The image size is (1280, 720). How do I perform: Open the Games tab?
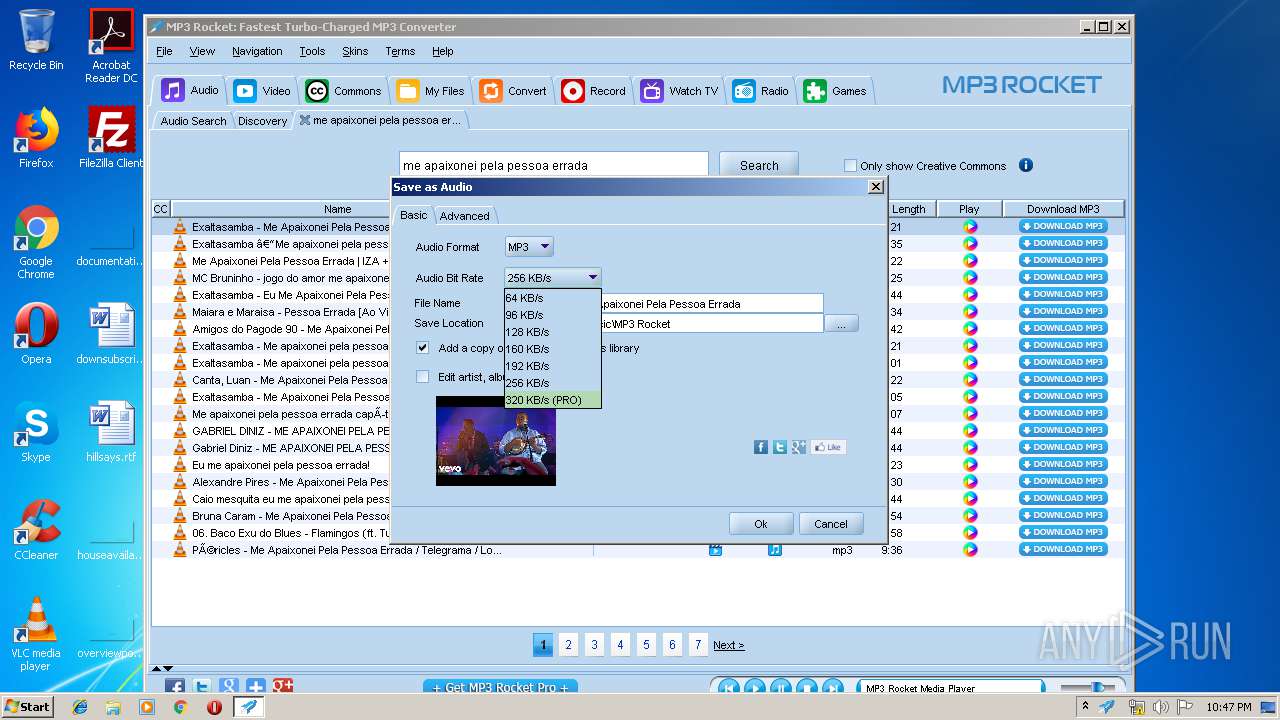[x=836, y=91]
